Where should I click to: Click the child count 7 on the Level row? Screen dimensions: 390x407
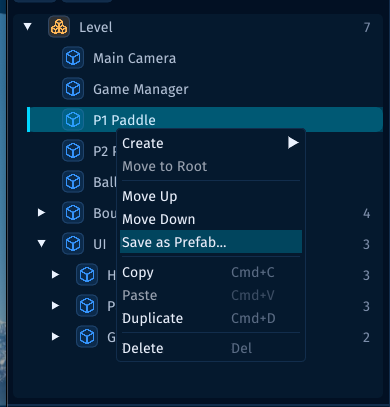click(367, 27)
